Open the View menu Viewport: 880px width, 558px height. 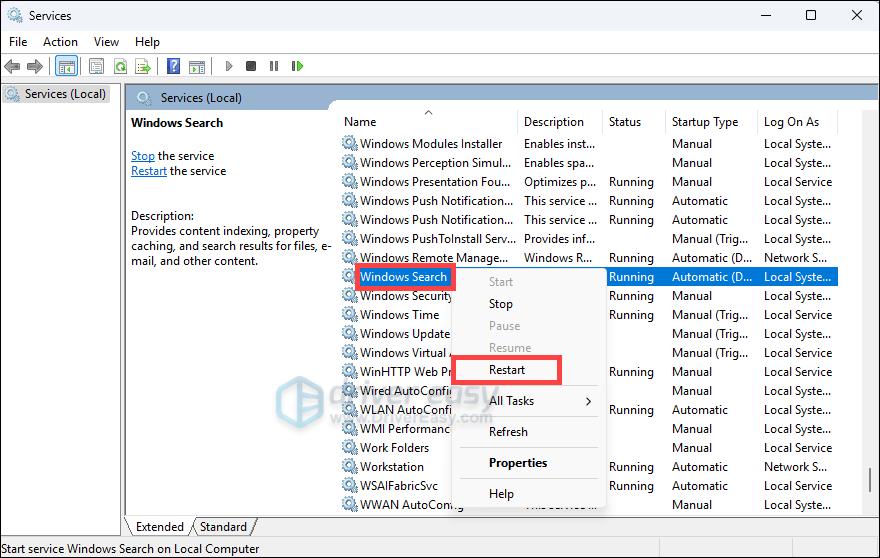(106, 42)
